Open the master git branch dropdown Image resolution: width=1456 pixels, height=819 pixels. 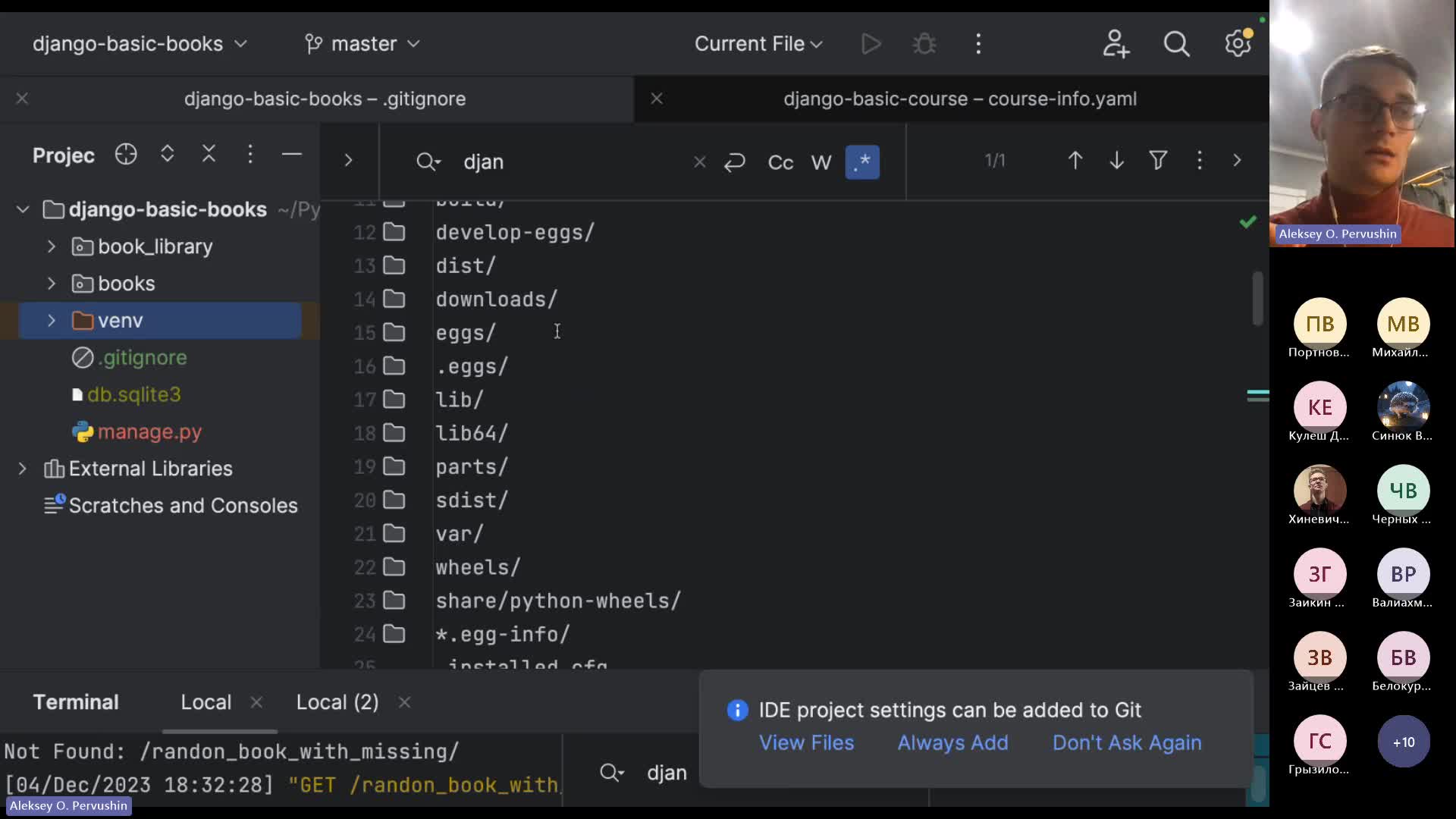tap(362, 44)
